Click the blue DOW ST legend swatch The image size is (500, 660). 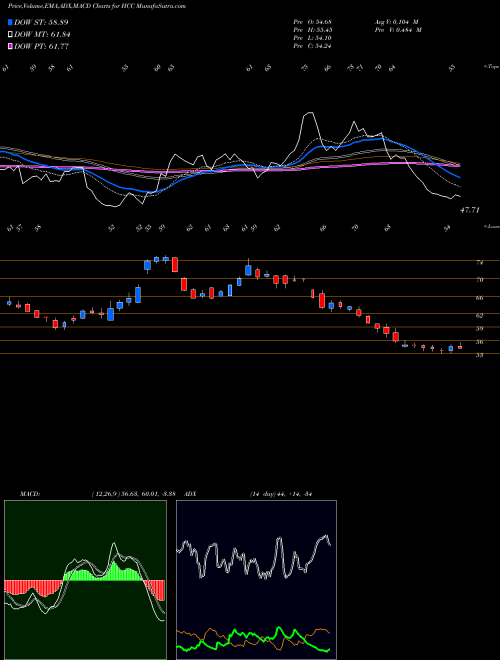(x=11, y=22)
